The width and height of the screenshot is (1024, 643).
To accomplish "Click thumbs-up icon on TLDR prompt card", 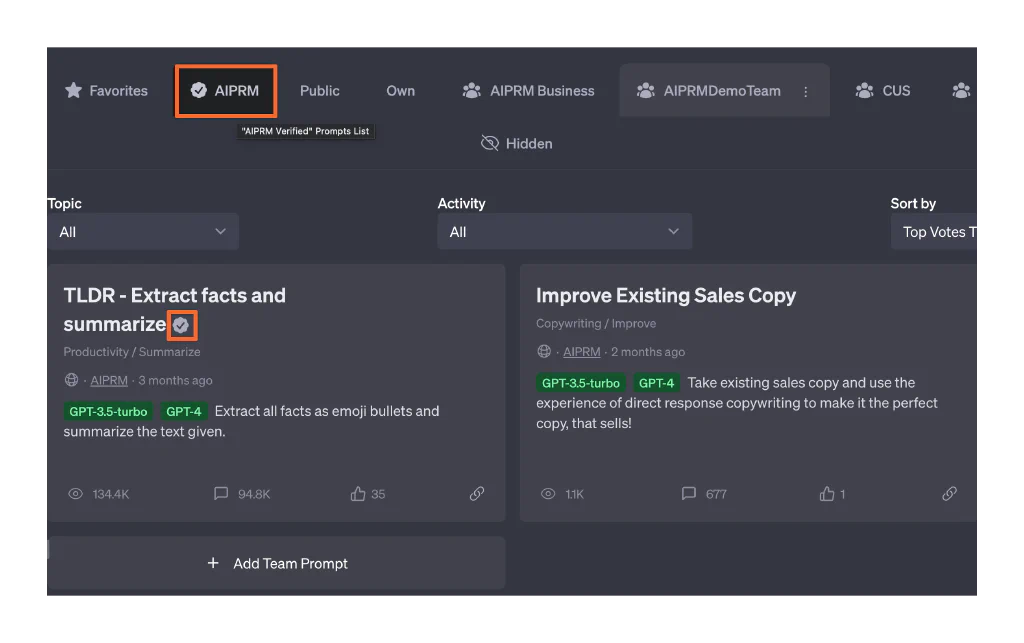I will click(x=358, y=494).
